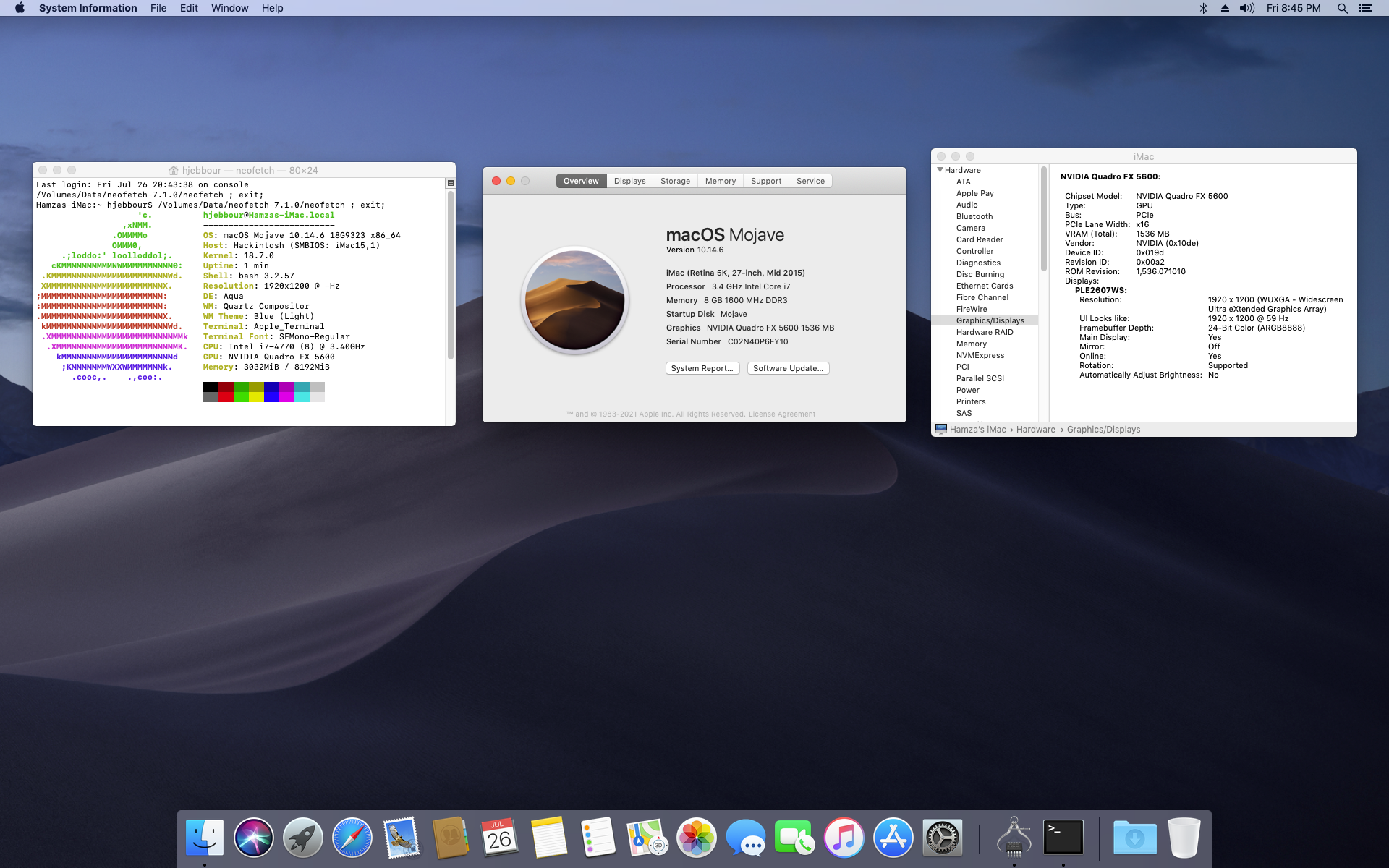Image resolution: width=1389 pixels, height=868 pixels.
Task: Click the Software Update… button
Action: click(788, 368)
